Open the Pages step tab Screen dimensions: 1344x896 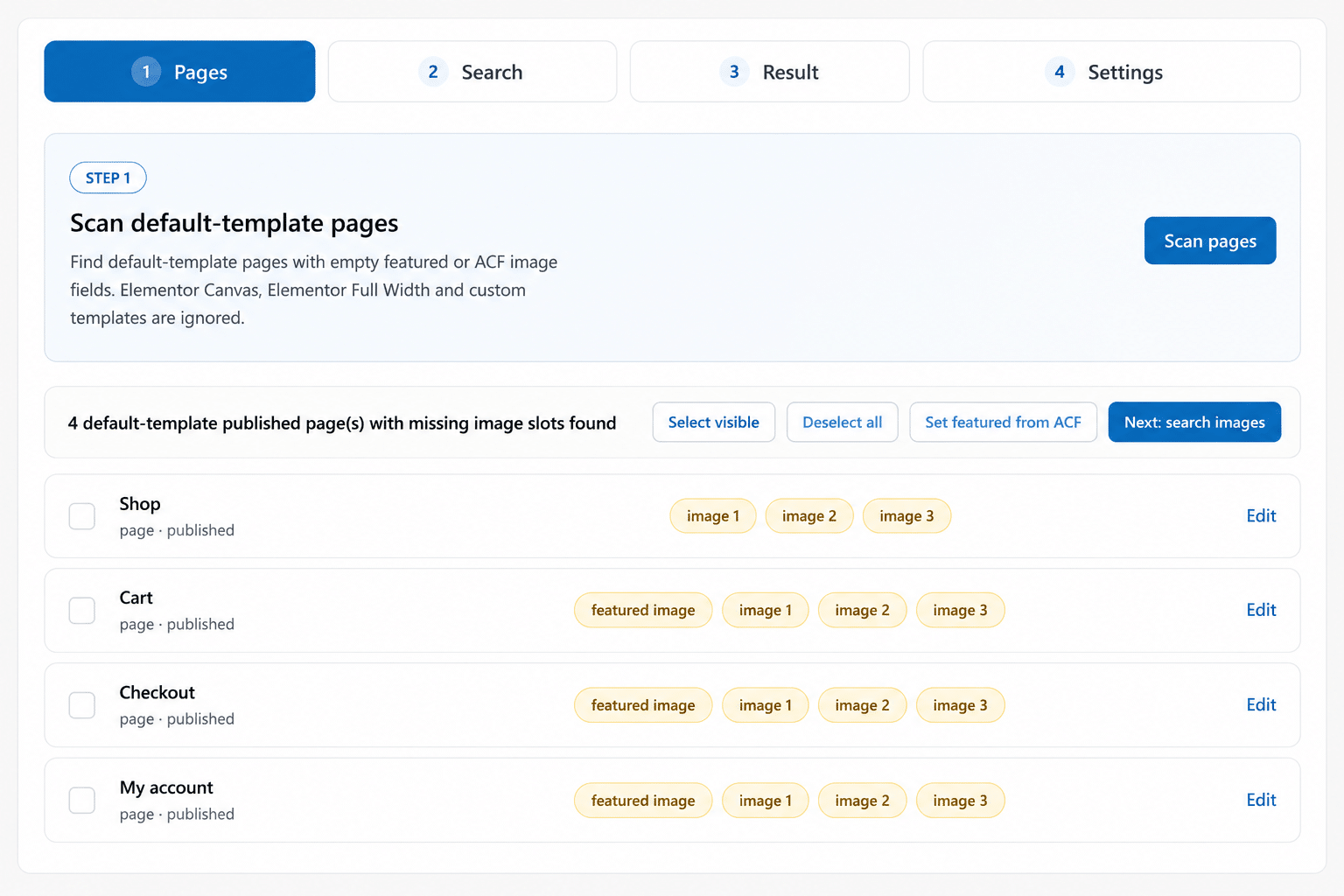(x=179, y=72)
